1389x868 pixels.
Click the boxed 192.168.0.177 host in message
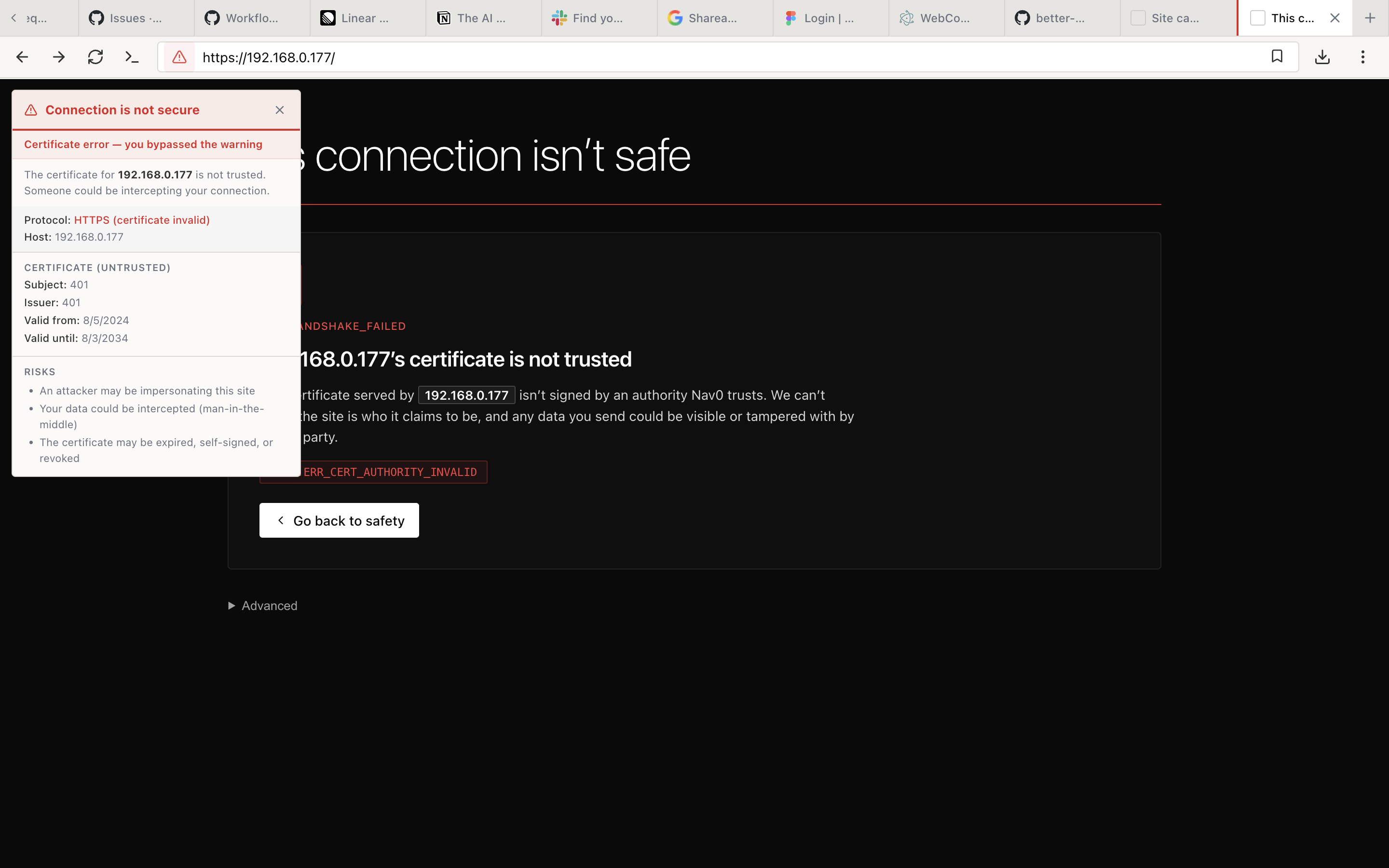tap(466, 395)
